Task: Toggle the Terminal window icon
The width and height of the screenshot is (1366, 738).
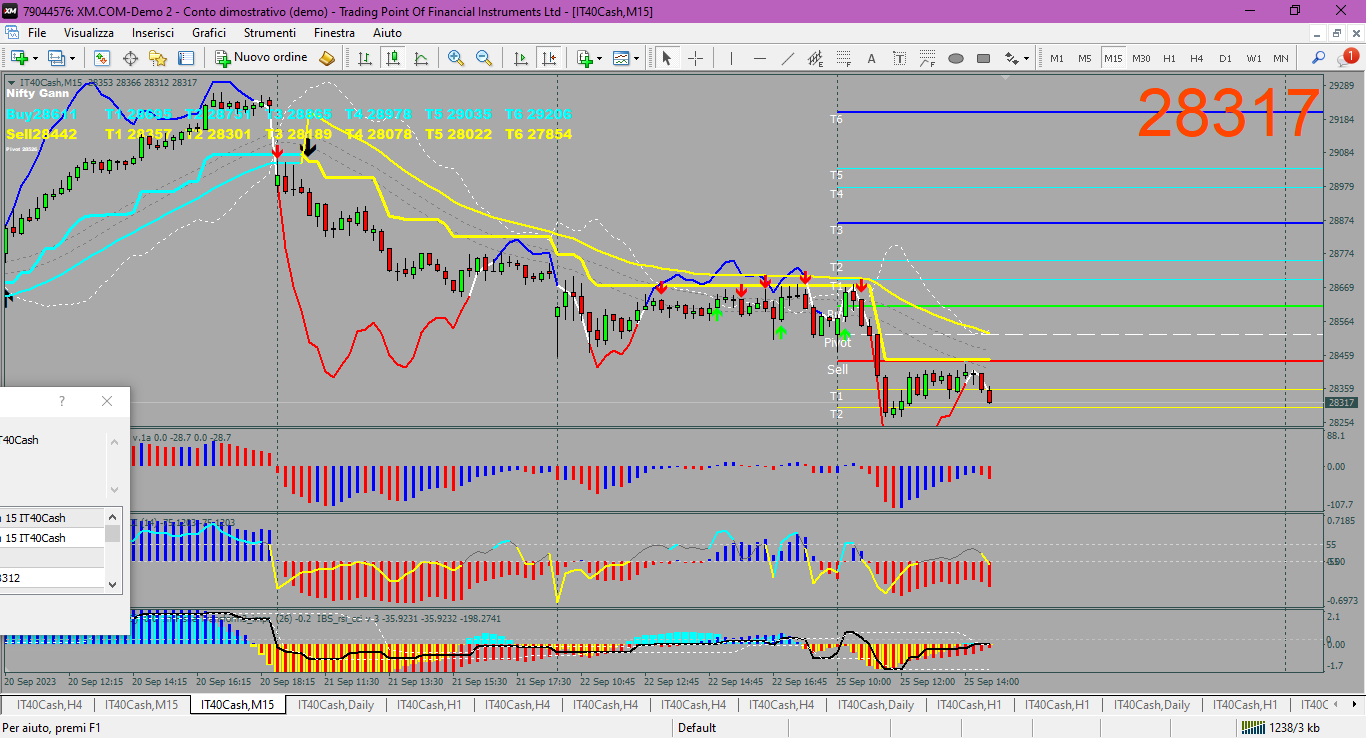Action: 186,58
